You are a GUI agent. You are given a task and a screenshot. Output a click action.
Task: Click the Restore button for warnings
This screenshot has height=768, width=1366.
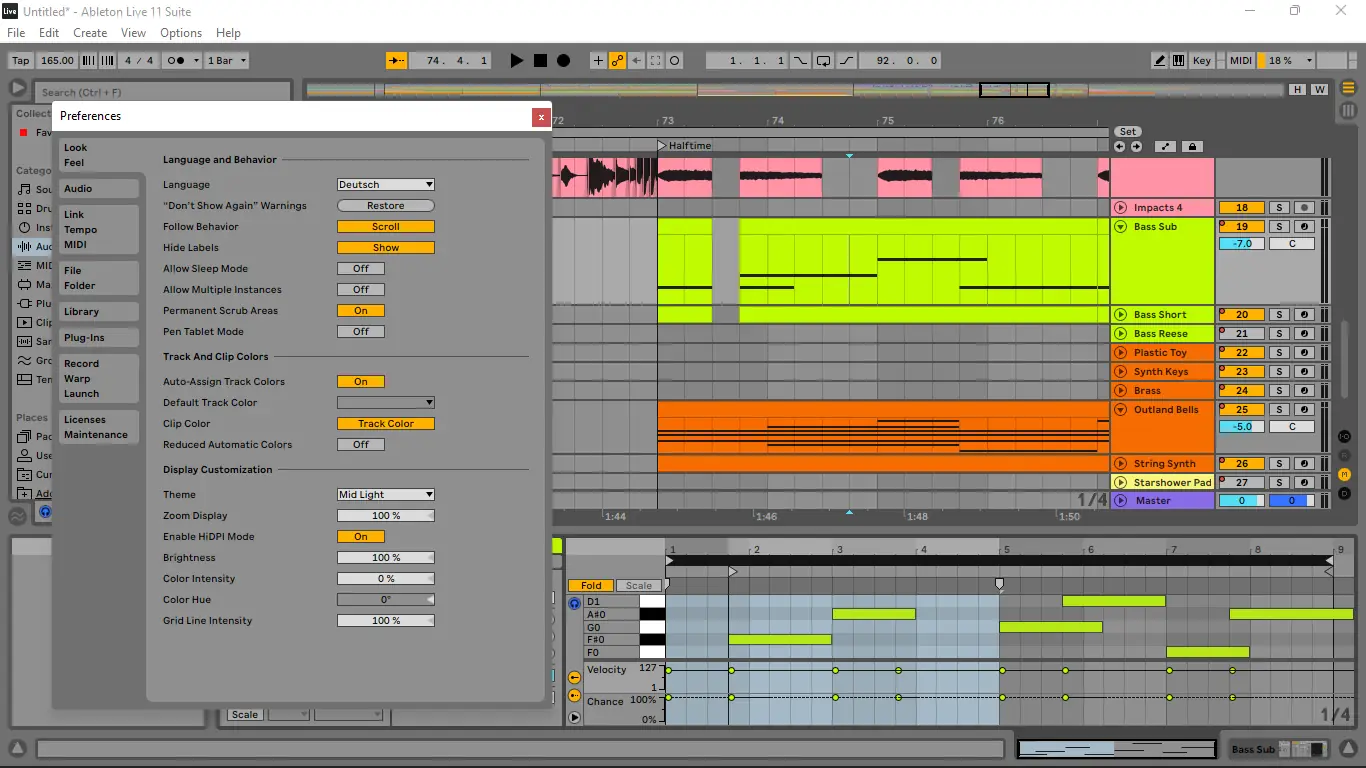(x=386, y=206)
